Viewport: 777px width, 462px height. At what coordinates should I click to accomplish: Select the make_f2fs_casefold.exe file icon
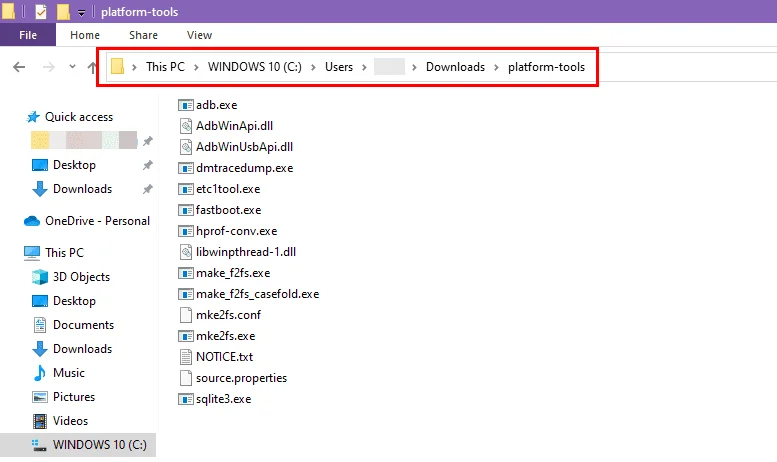185,294
